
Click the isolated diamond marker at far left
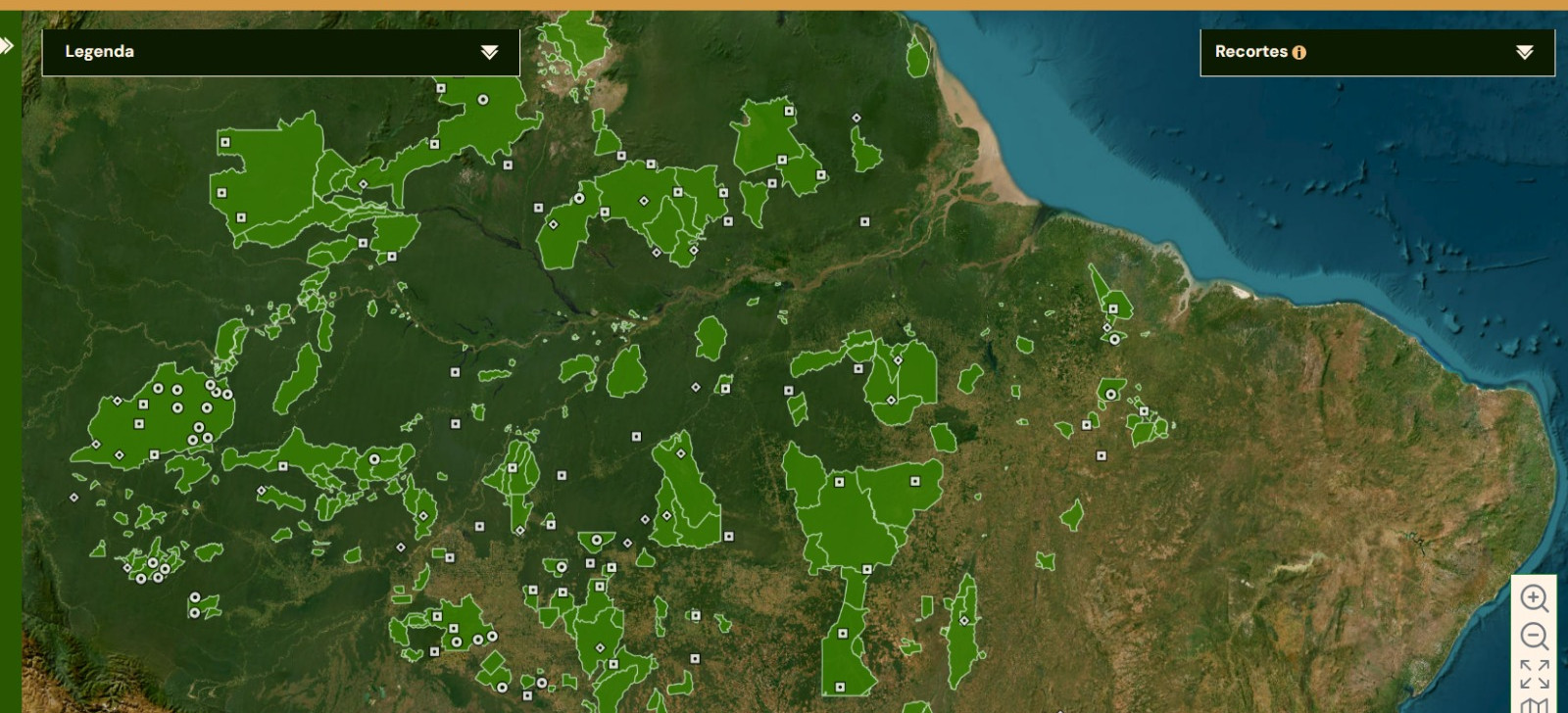coord(73,498)
